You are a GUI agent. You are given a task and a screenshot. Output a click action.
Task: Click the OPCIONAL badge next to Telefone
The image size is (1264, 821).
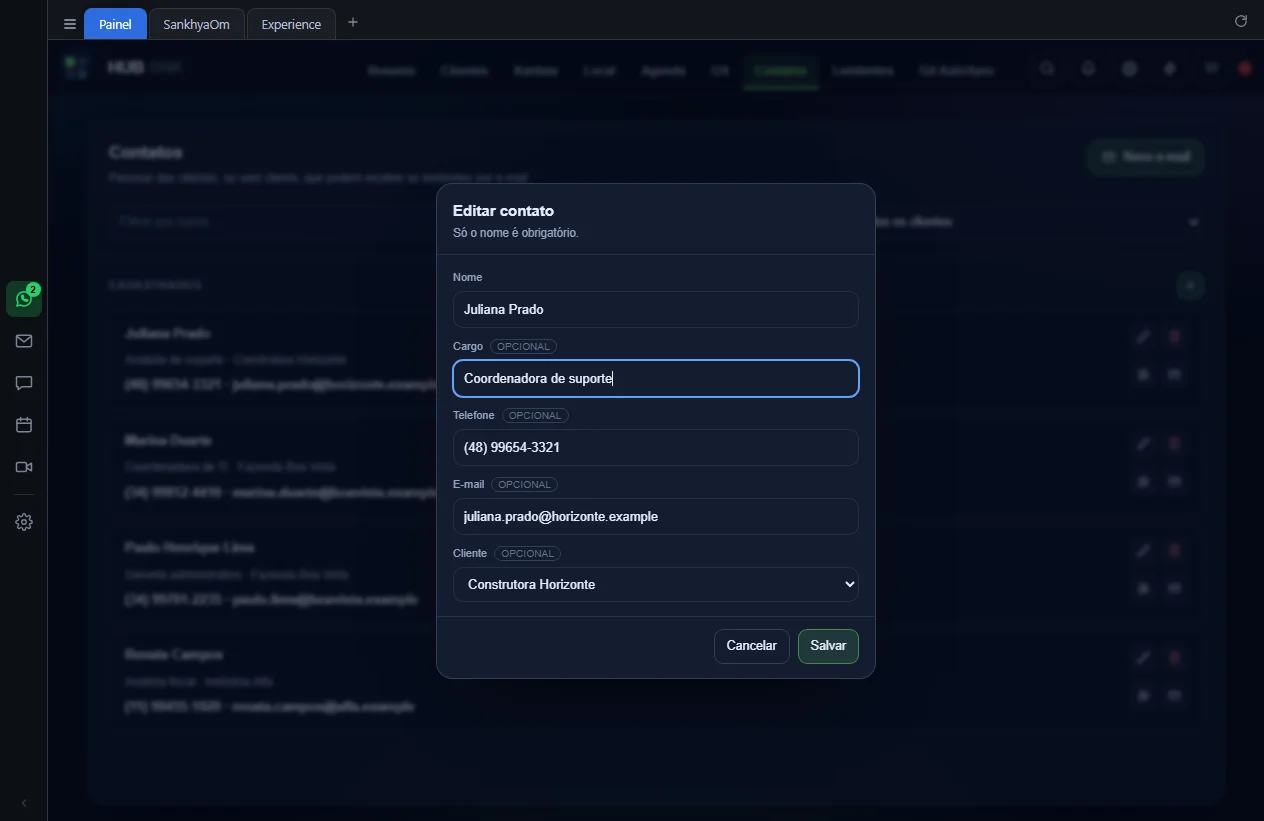[x=535, y=415]
